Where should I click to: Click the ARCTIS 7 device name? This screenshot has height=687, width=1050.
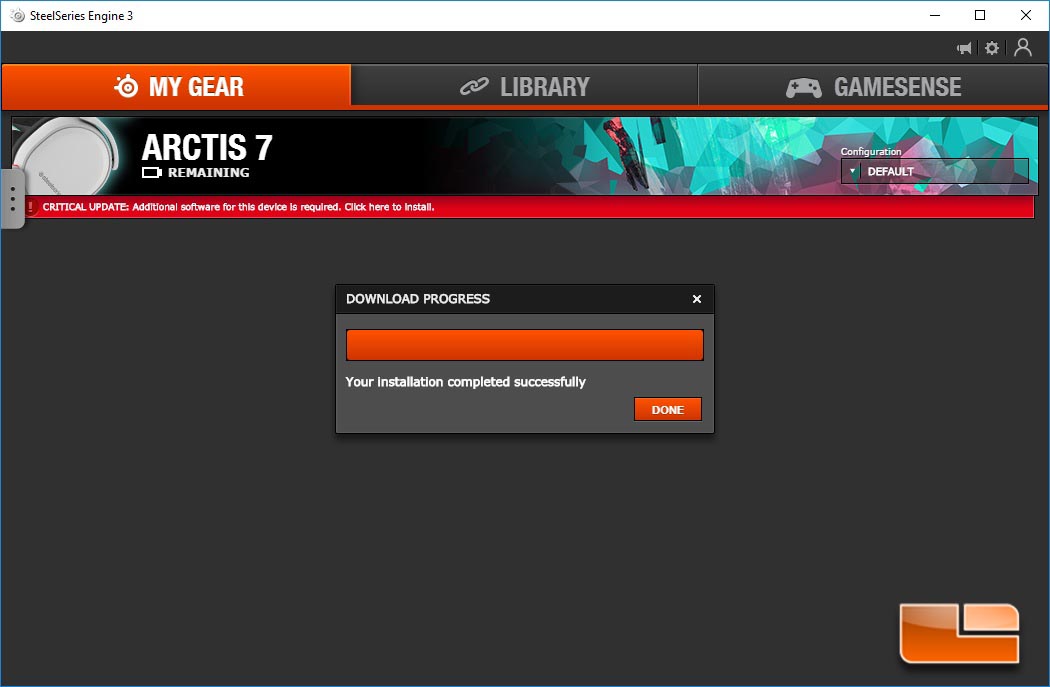click(x=207, y=147)
